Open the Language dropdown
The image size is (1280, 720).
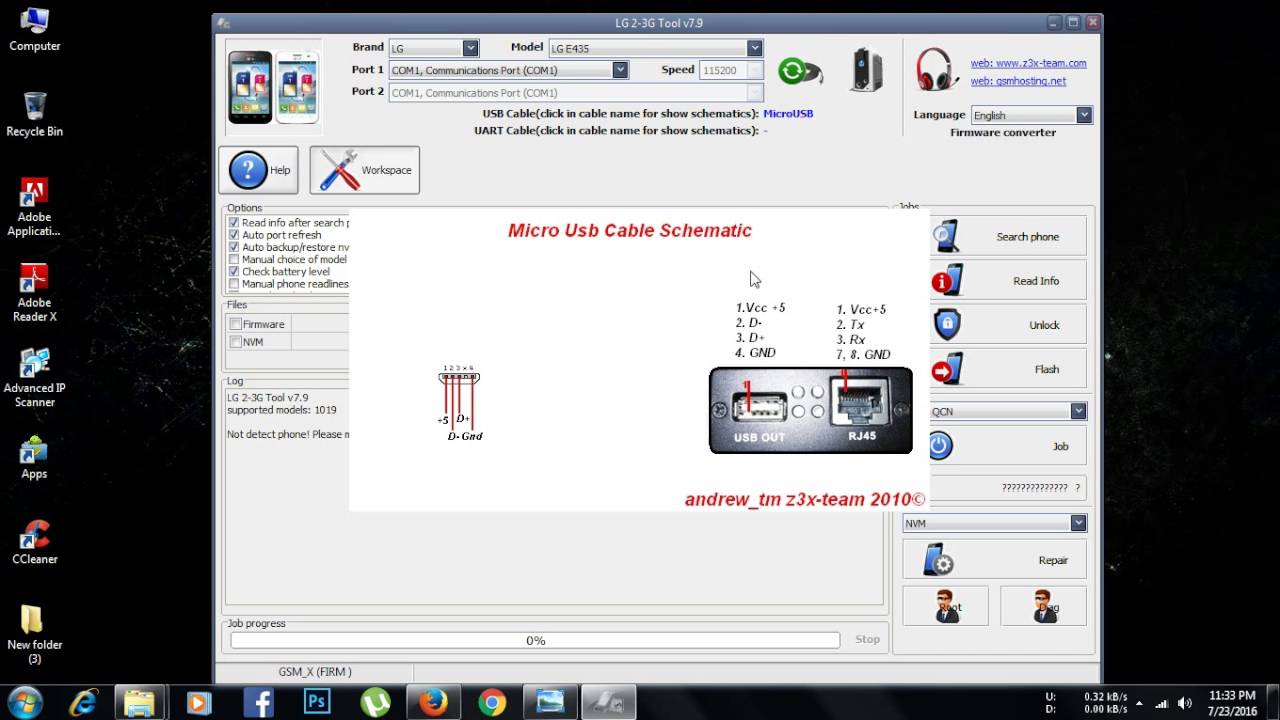point(1083,115)
